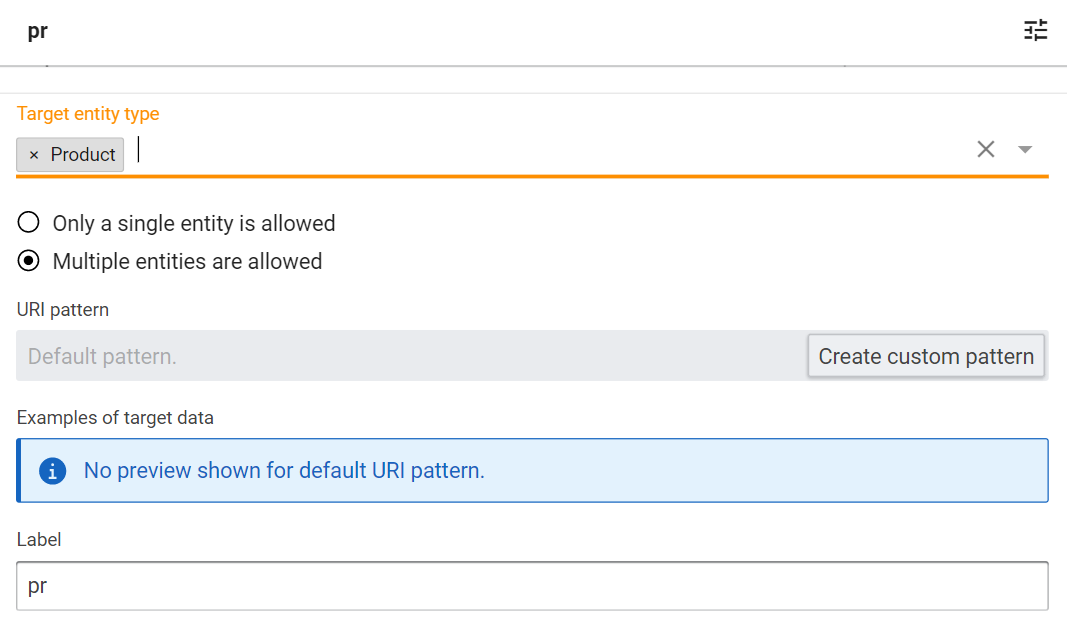Click the "URI pattern" field label
The height and width of the screenshot is (628, 1067).
(x=63, y=310)
